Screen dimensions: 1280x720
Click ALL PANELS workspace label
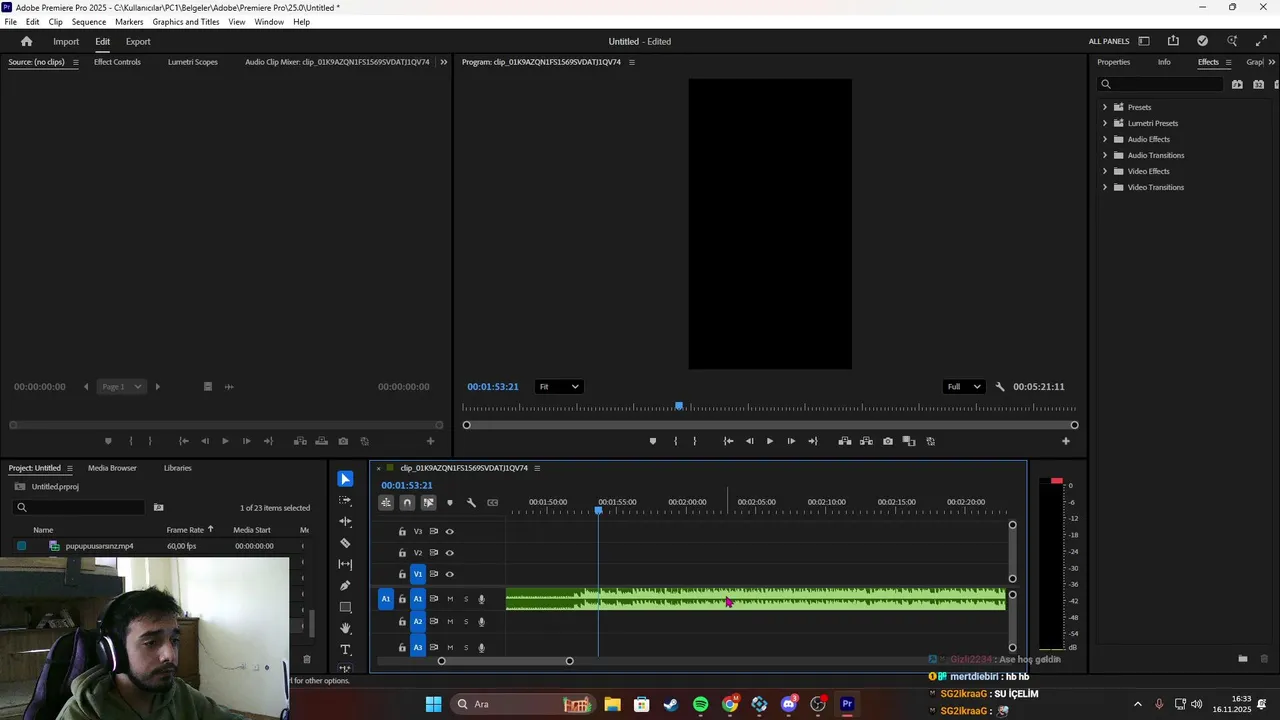pos(1109,41)
